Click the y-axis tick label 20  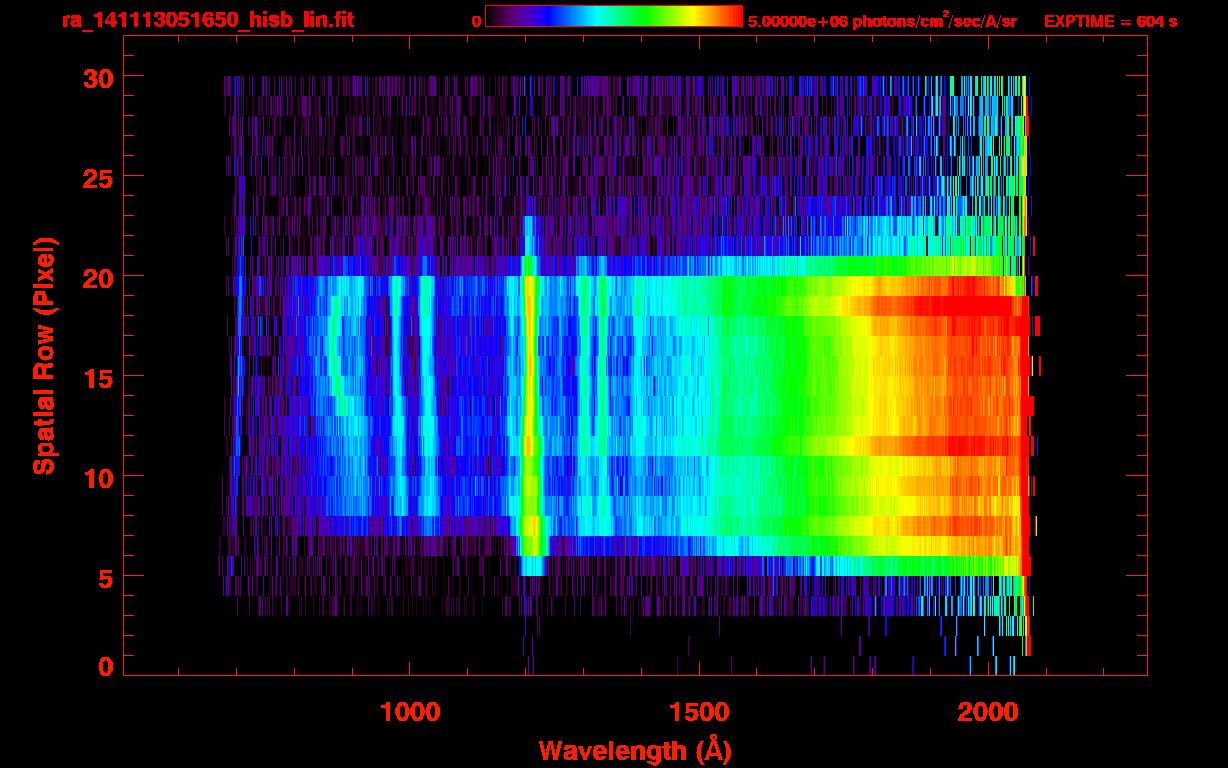(x=96, y=277)
